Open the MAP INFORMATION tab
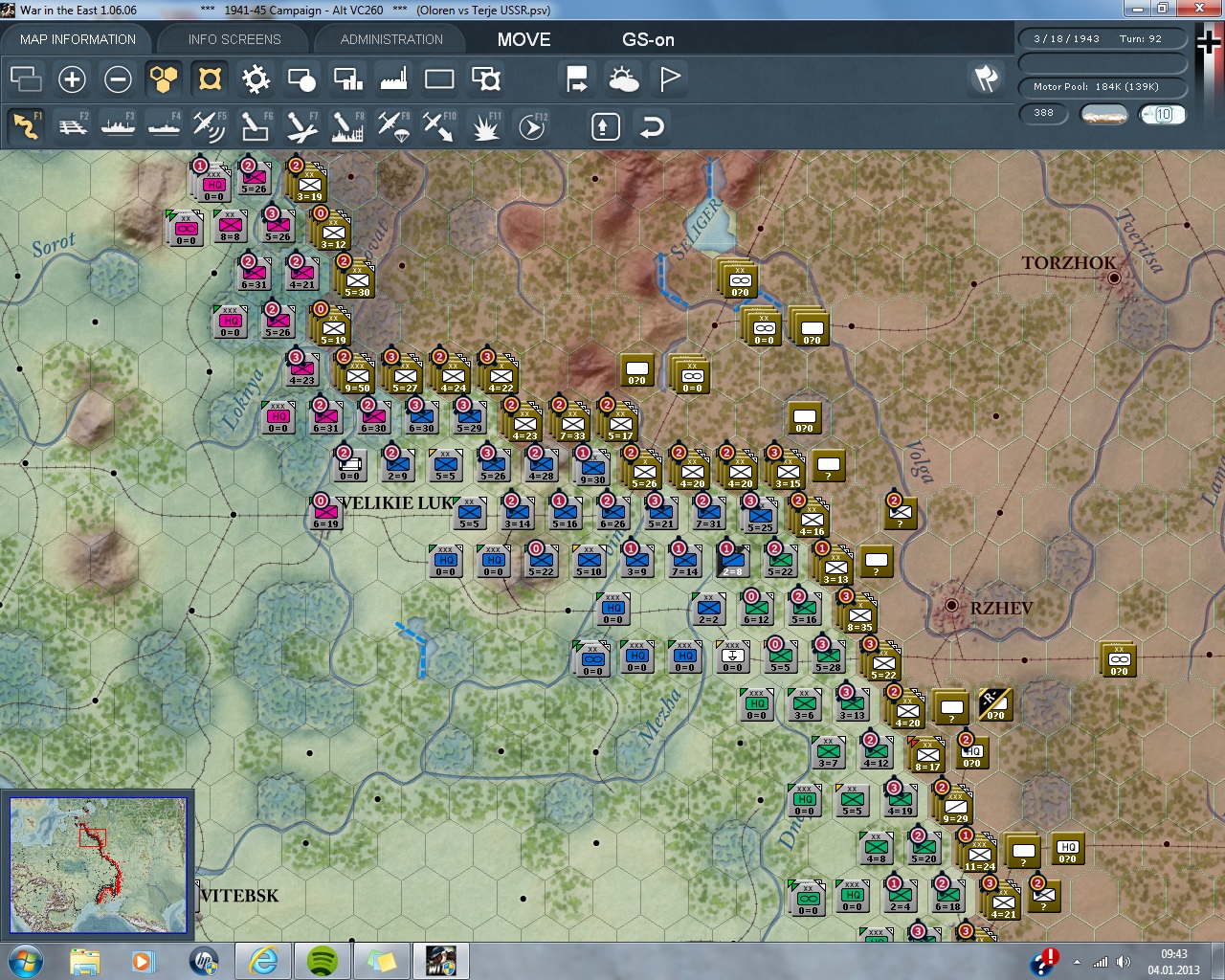 tap(78, 39)
